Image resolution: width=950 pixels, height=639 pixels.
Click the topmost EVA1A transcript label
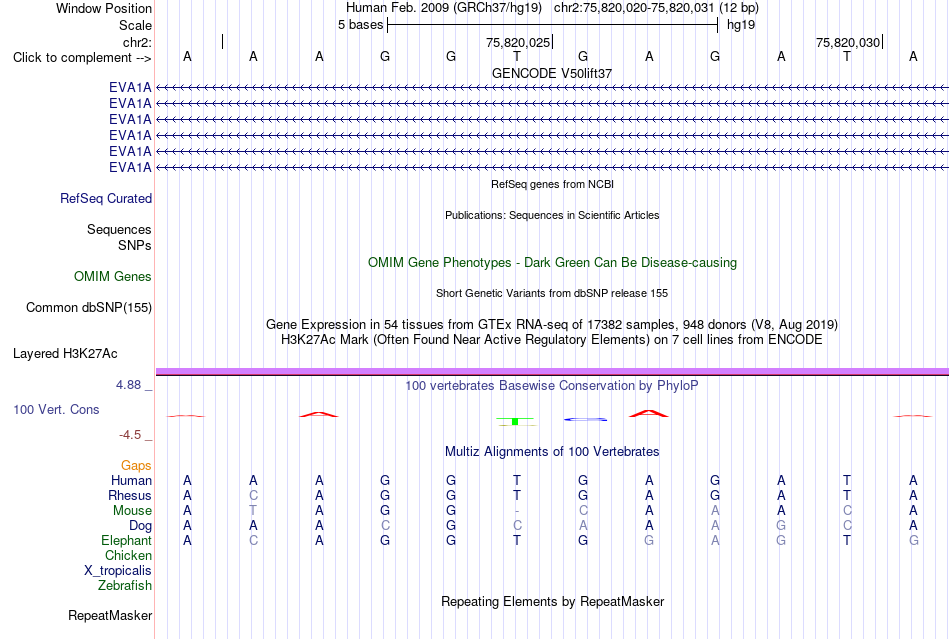tap(130, 88)
